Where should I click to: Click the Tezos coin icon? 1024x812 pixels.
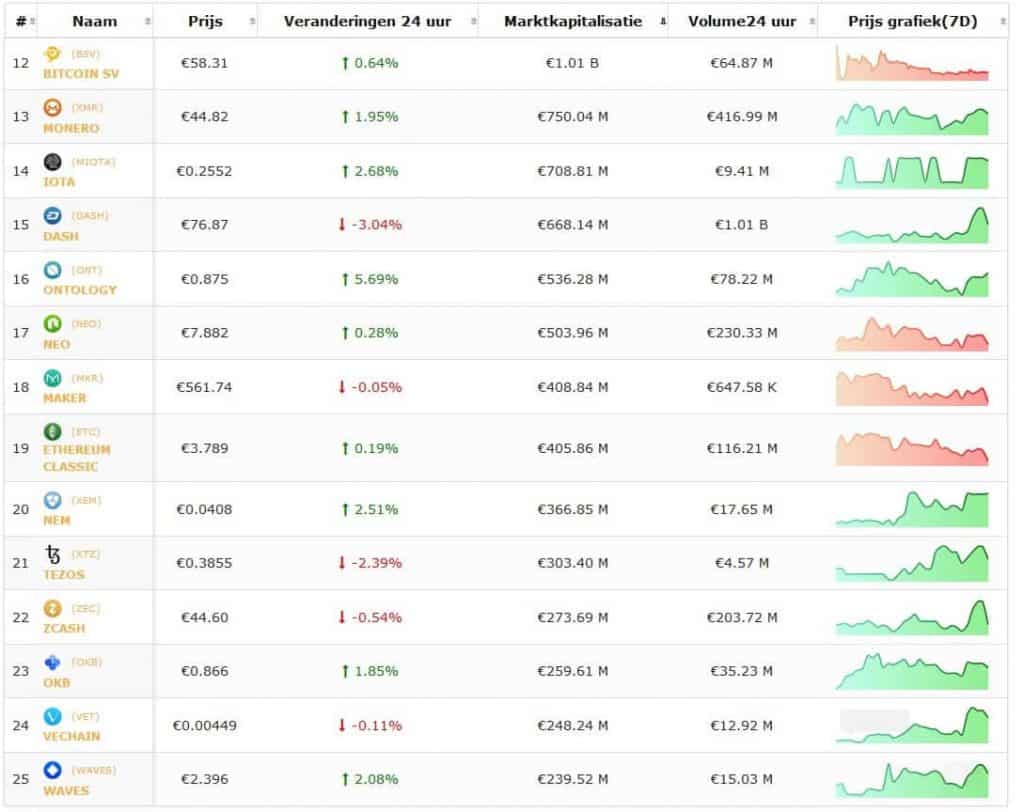52,554
